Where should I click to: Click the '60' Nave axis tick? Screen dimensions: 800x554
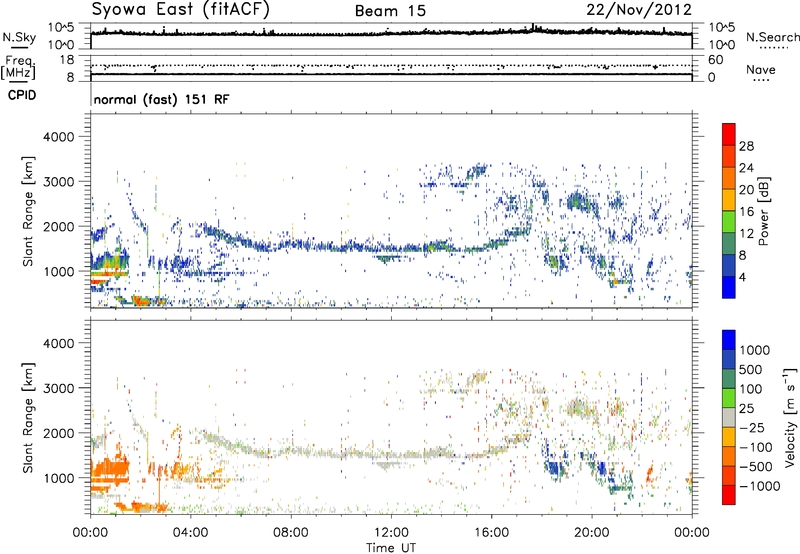tap(715, 60)
